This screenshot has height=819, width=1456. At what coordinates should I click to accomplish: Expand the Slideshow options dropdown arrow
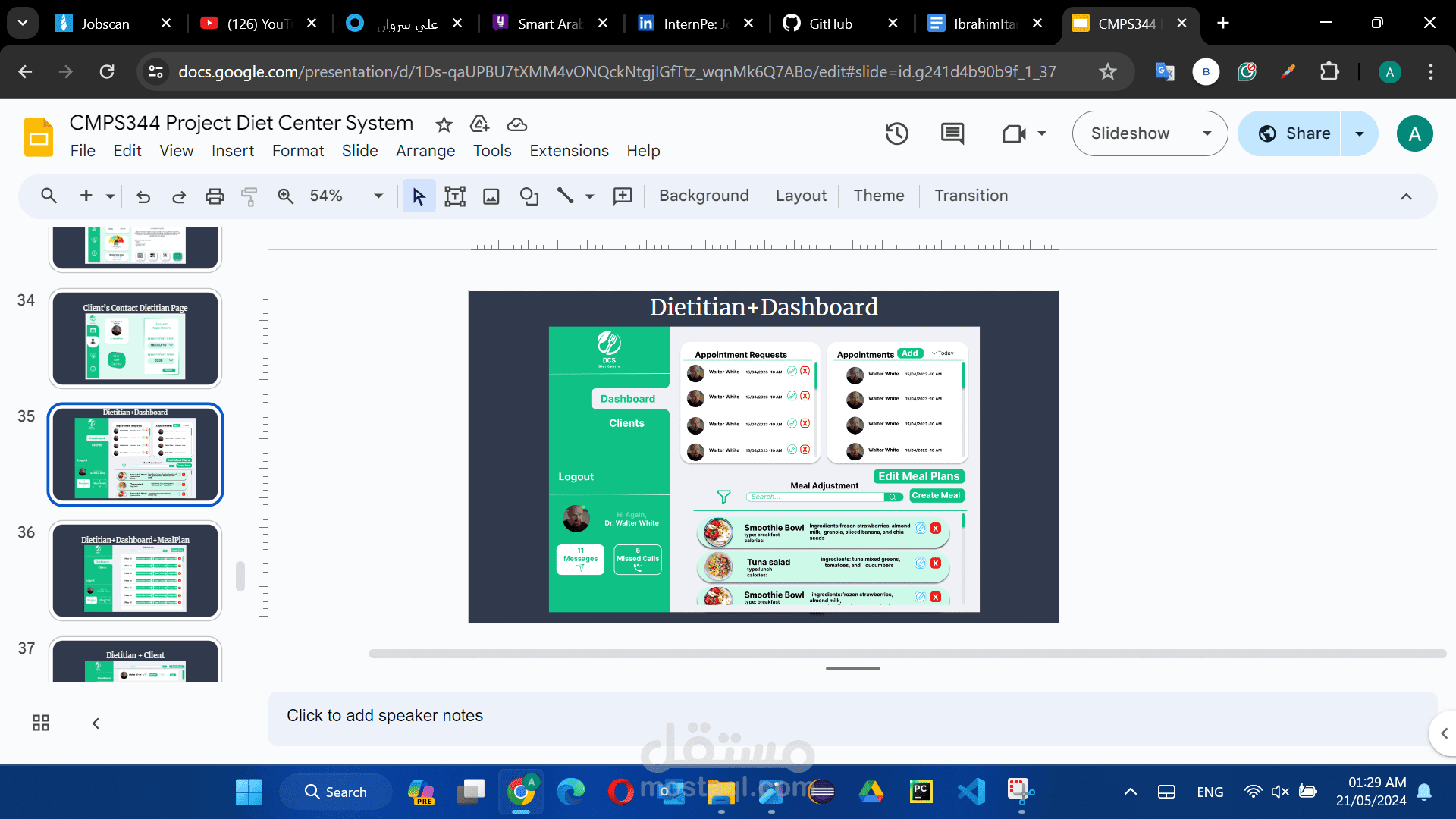pyautogui.click(x=1207, y=133)
